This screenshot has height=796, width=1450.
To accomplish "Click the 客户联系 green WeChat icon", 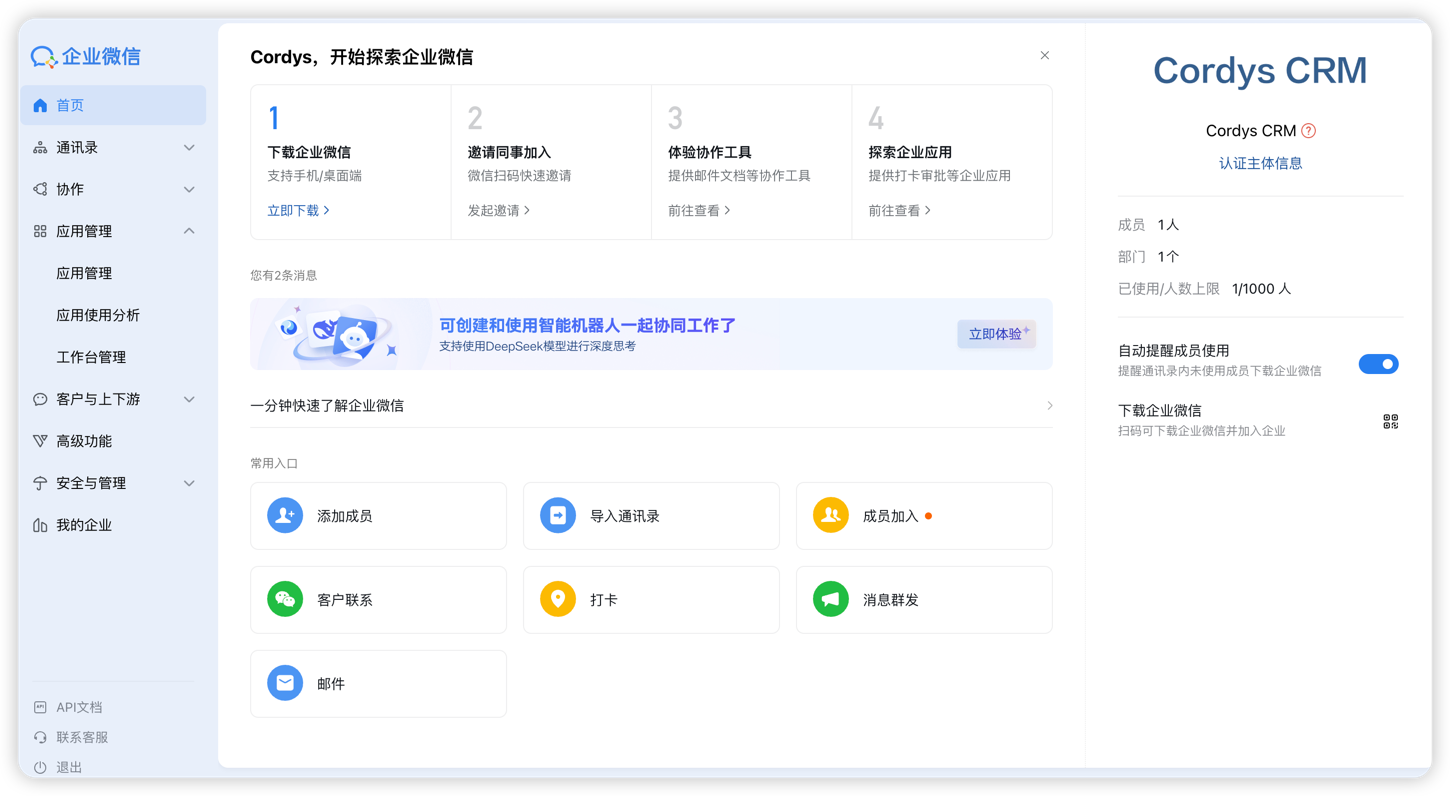I will tap(284, 599).
